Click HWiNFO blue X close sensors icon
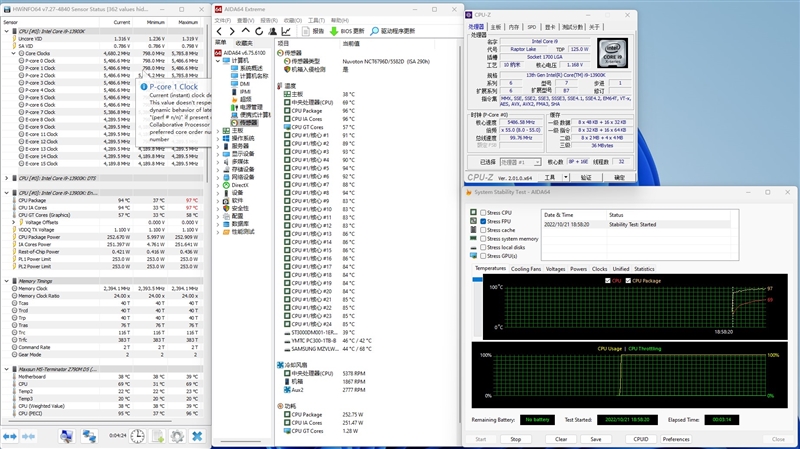The height and width of the screenshot is (449, 800). tap(197, 436)
